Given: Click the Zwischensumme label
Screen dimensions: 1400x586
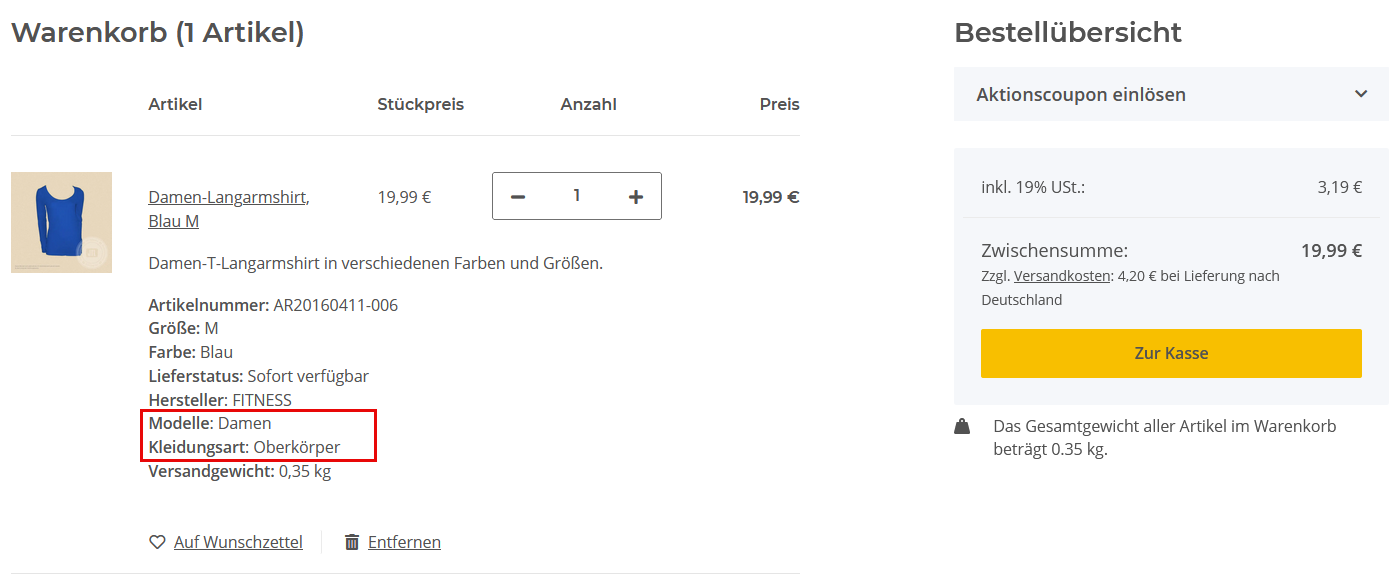Looking at the screenshot, I should 1054,250.
